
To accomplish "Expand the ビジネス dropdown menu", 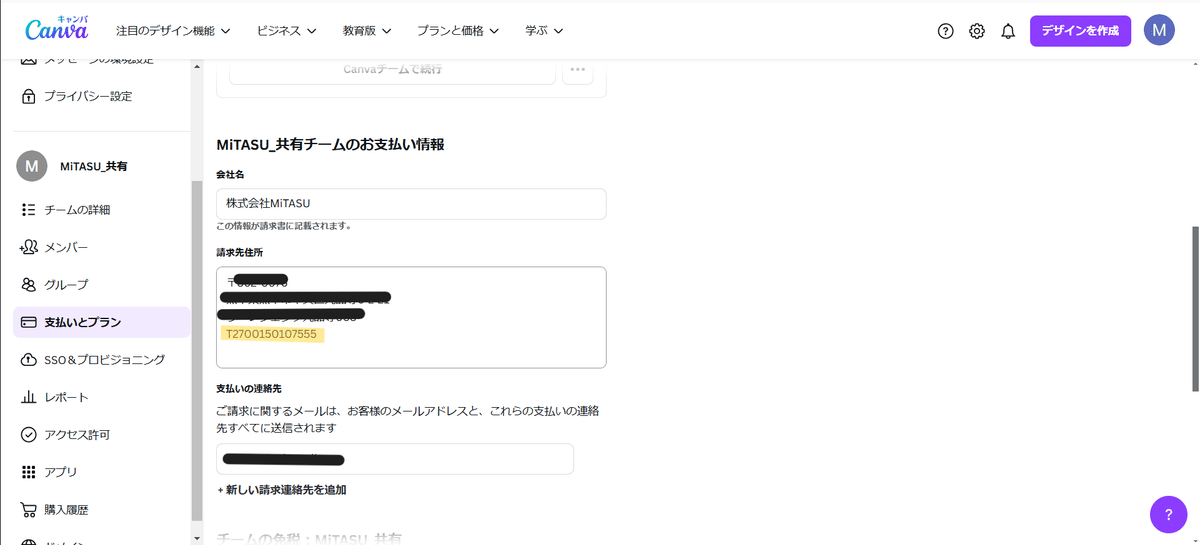I will [x=287, y=31].
